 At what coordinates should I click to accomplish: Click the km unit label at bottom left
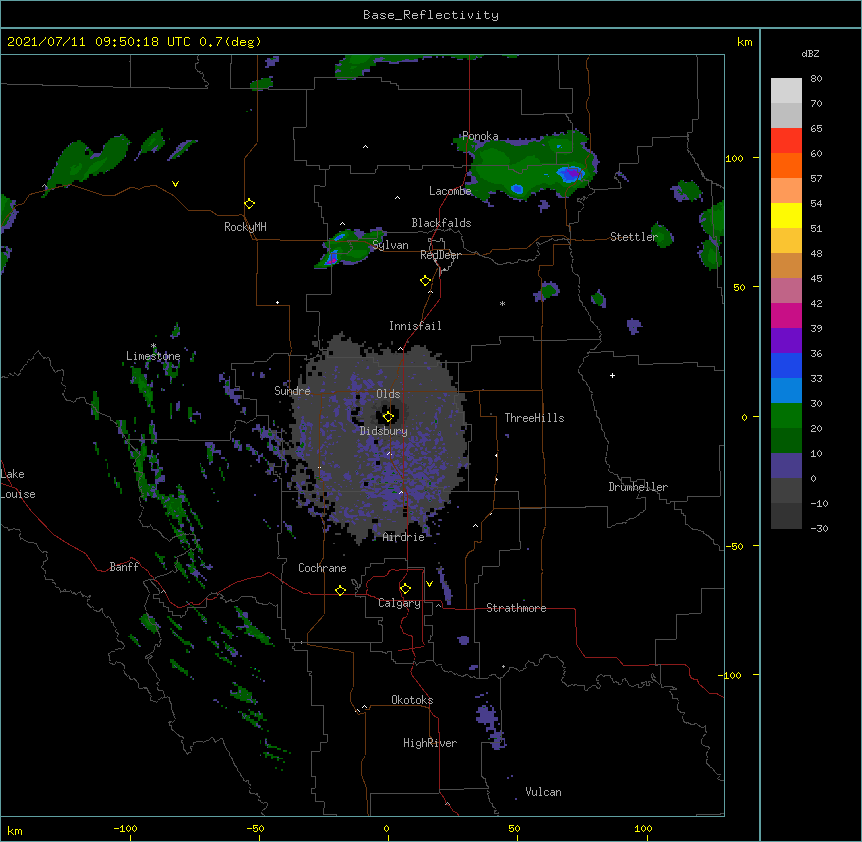(x=15, y=830)
